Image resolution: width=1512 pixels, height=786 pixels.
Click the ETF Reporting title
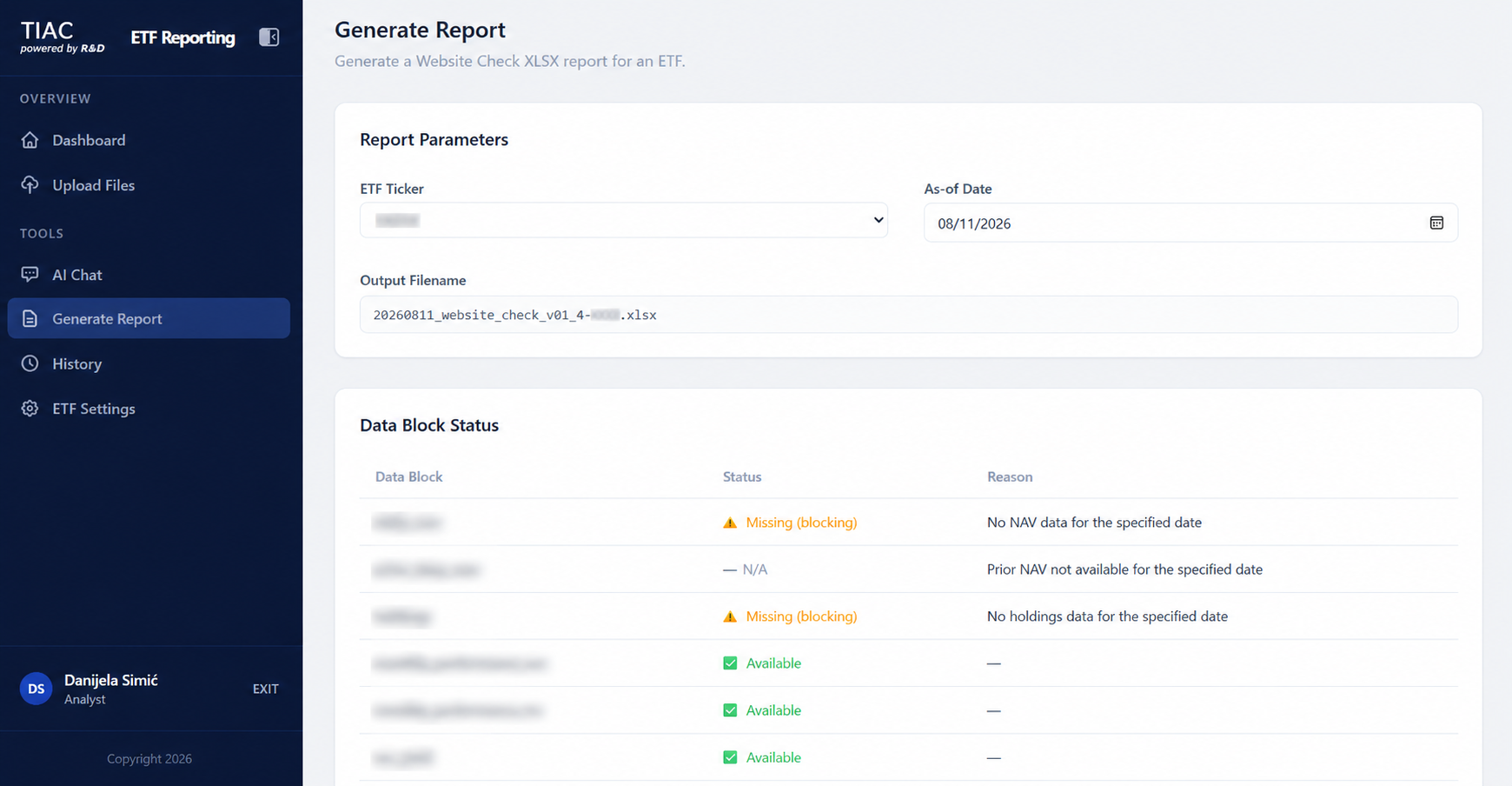[x=182, y=37]
